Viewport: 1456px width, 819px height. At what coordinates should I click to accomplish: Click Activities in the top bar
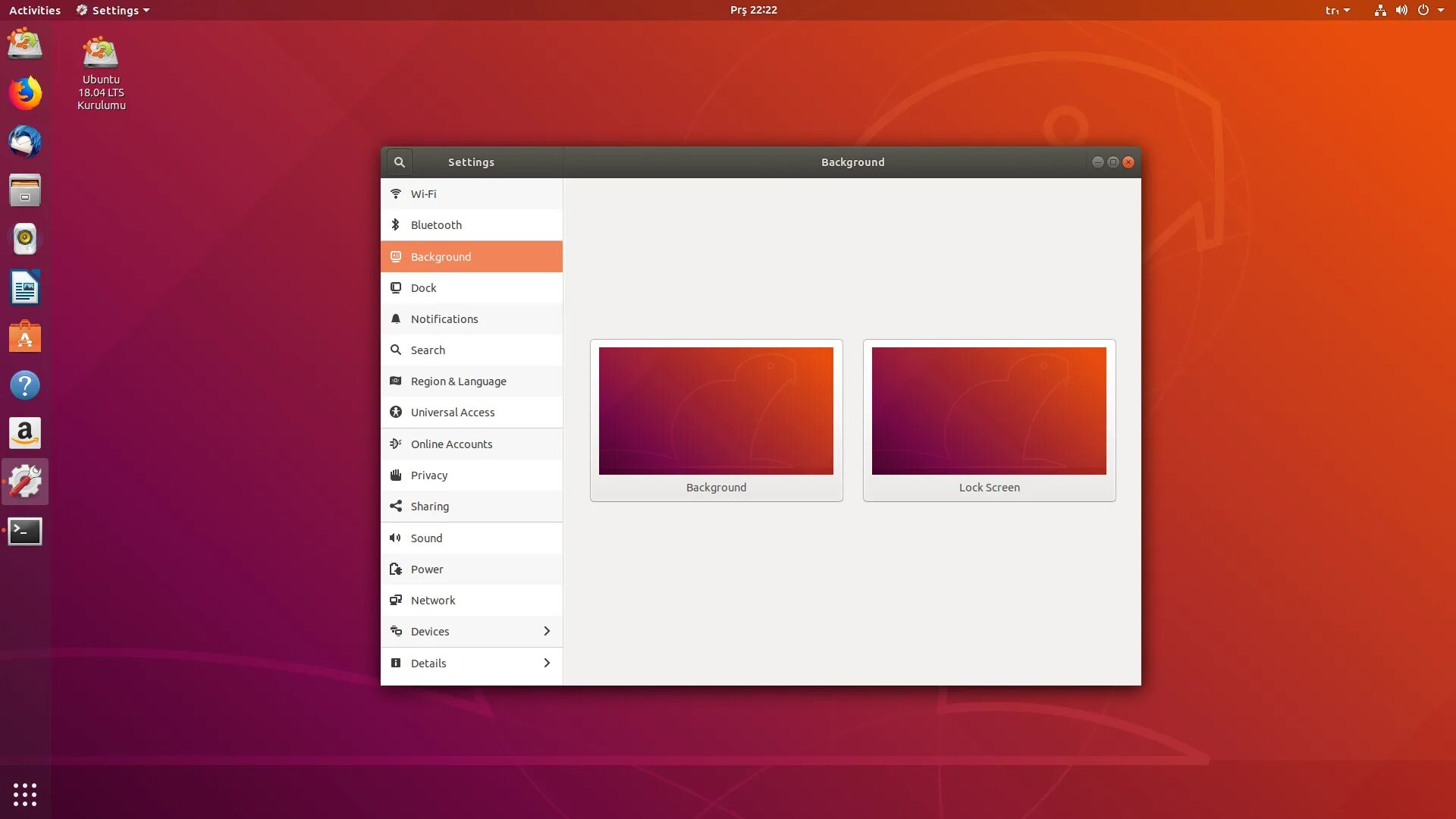[x=35, y=10]
